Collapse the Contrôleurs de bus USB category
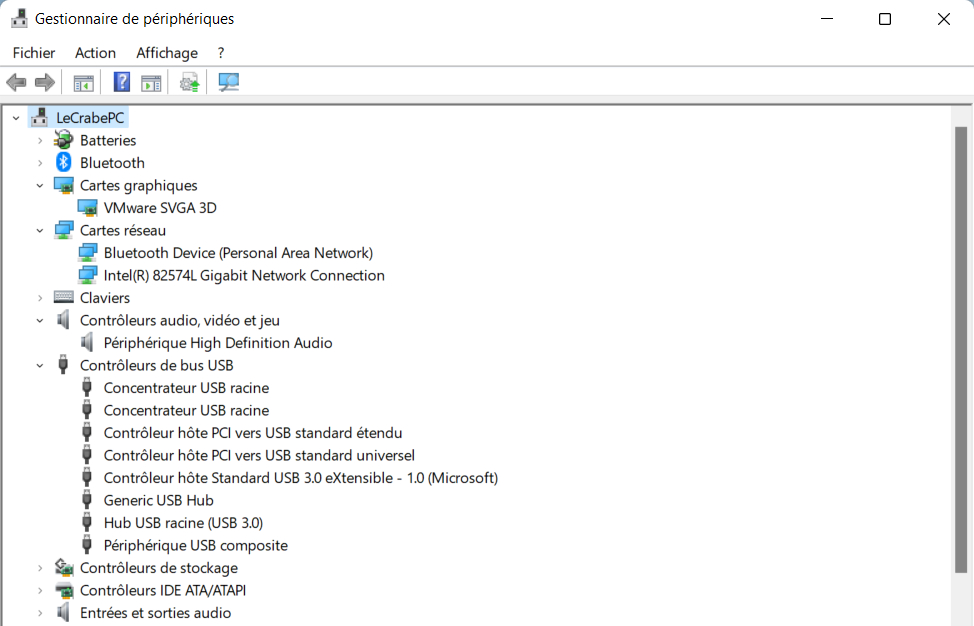The height and width of the screenshot is (626, 974). (40, 365)
